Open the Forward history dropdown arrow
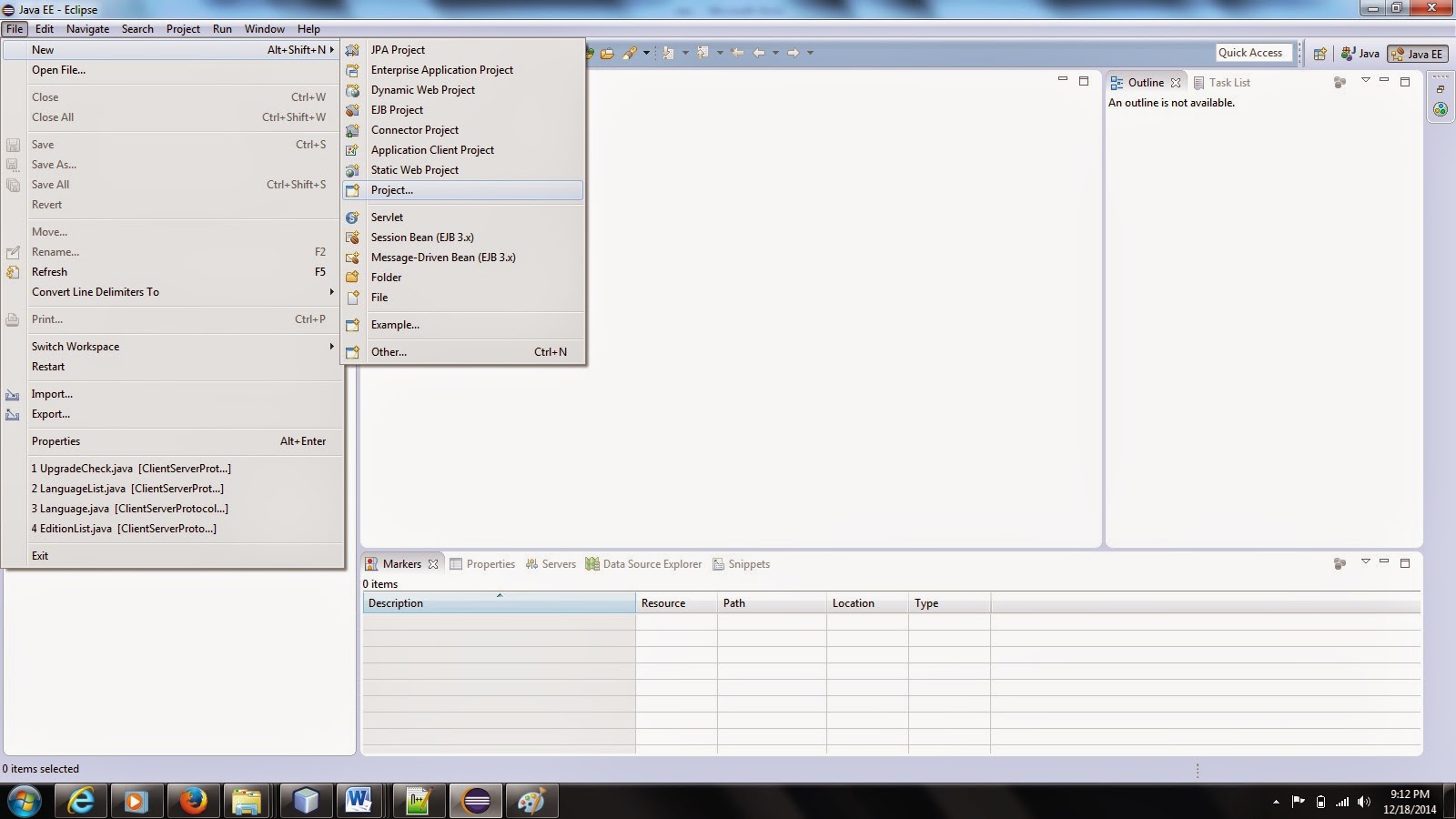The image size is (1456, 819). (x=810, y=53)
